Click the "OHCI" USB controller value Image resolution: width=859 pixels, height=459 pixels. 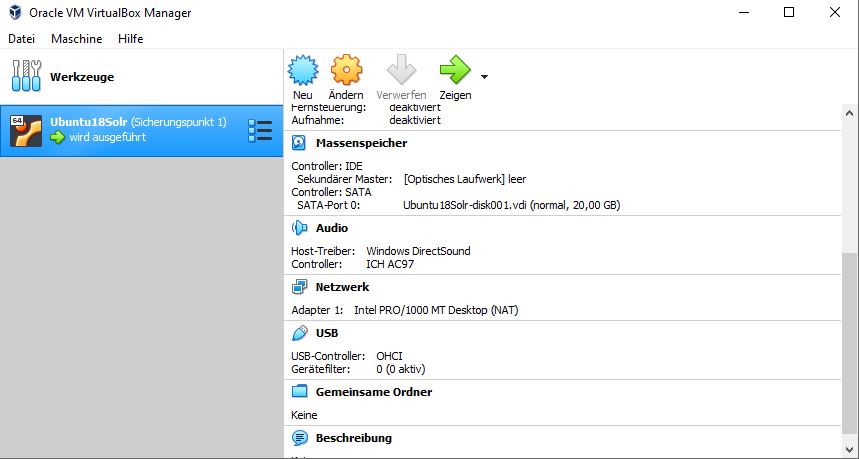(x=390, y=356)
